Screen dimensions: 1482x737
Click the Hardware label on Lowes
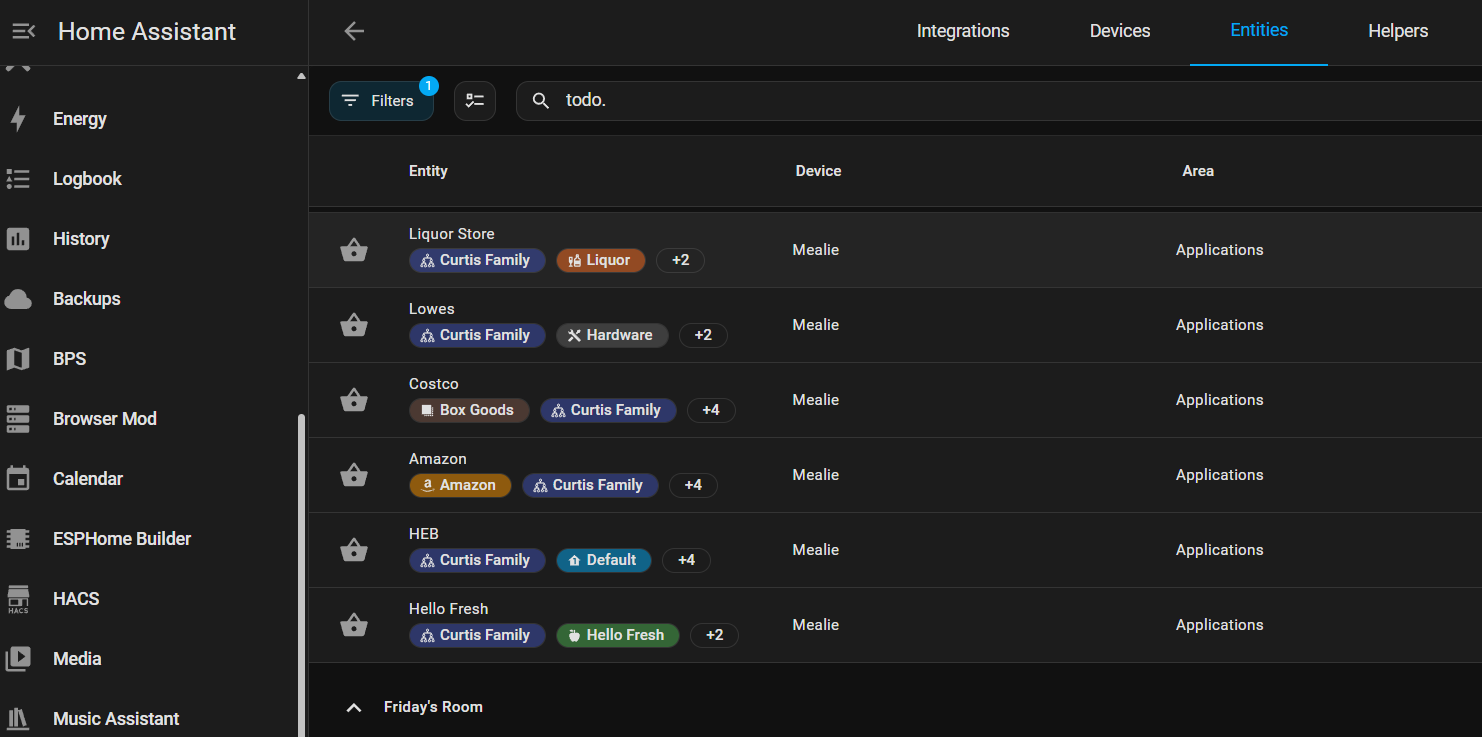[612, 335]
